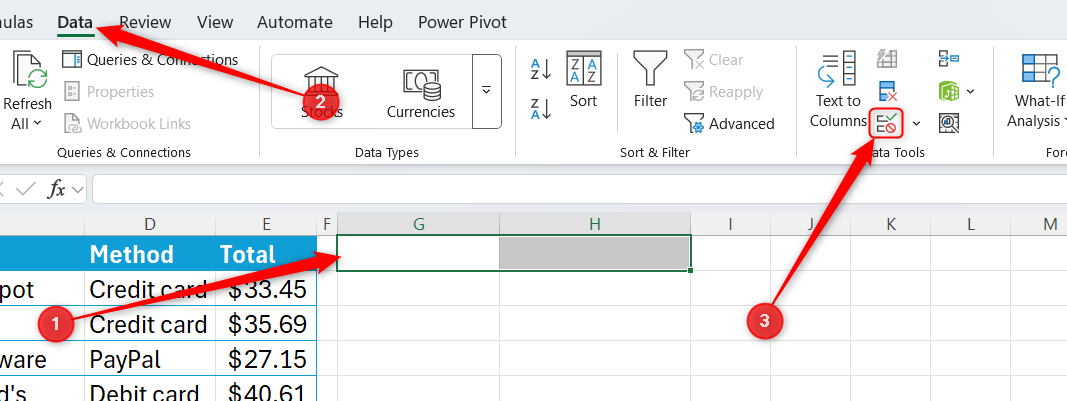Viewport: 1067px width, 401px height.
Task: Select column E header
Action: pos(266,224)
